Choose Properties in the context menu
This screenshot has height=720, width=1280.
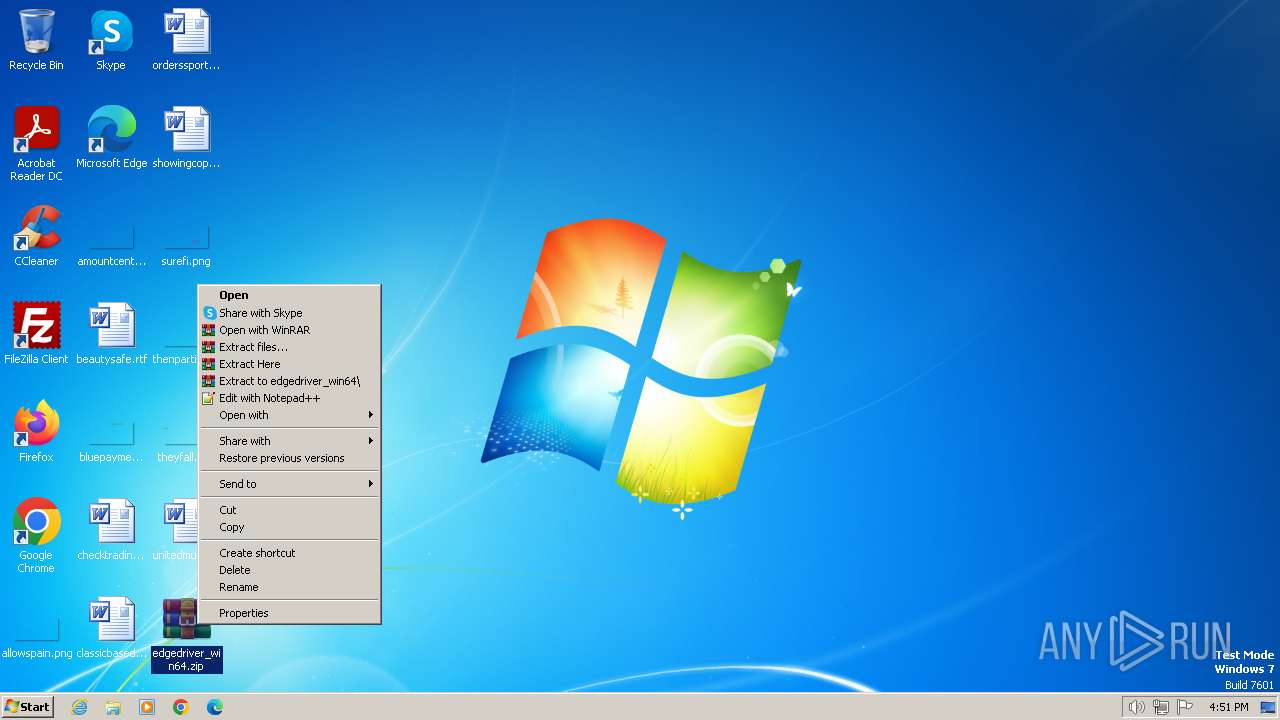(290, 613)
